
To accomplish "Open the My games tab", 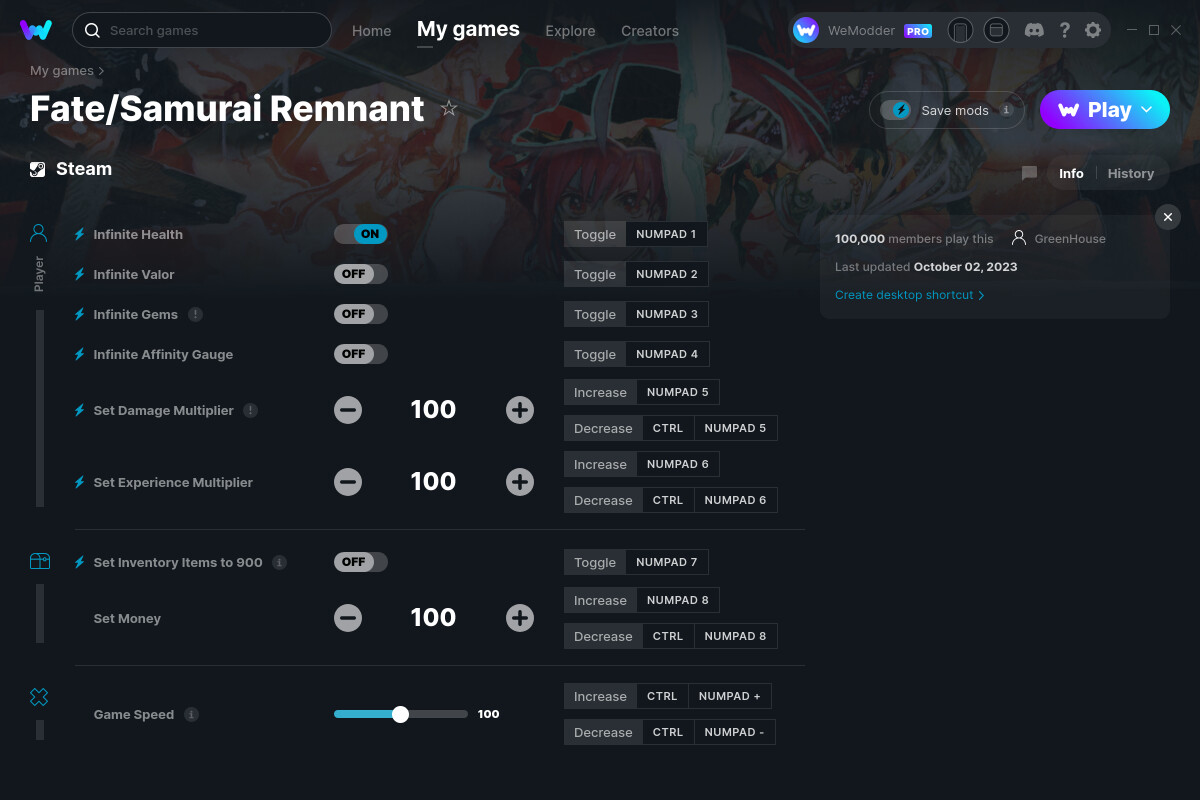I will (468, 29).
